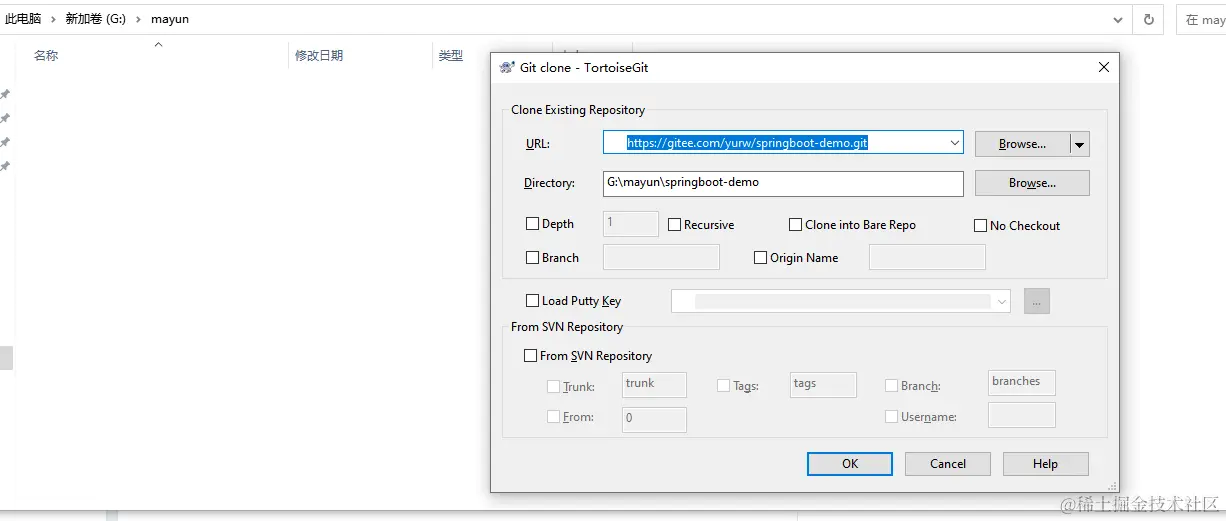
Task: Click the dialog resize grip corner
Action: [1112, 486]
